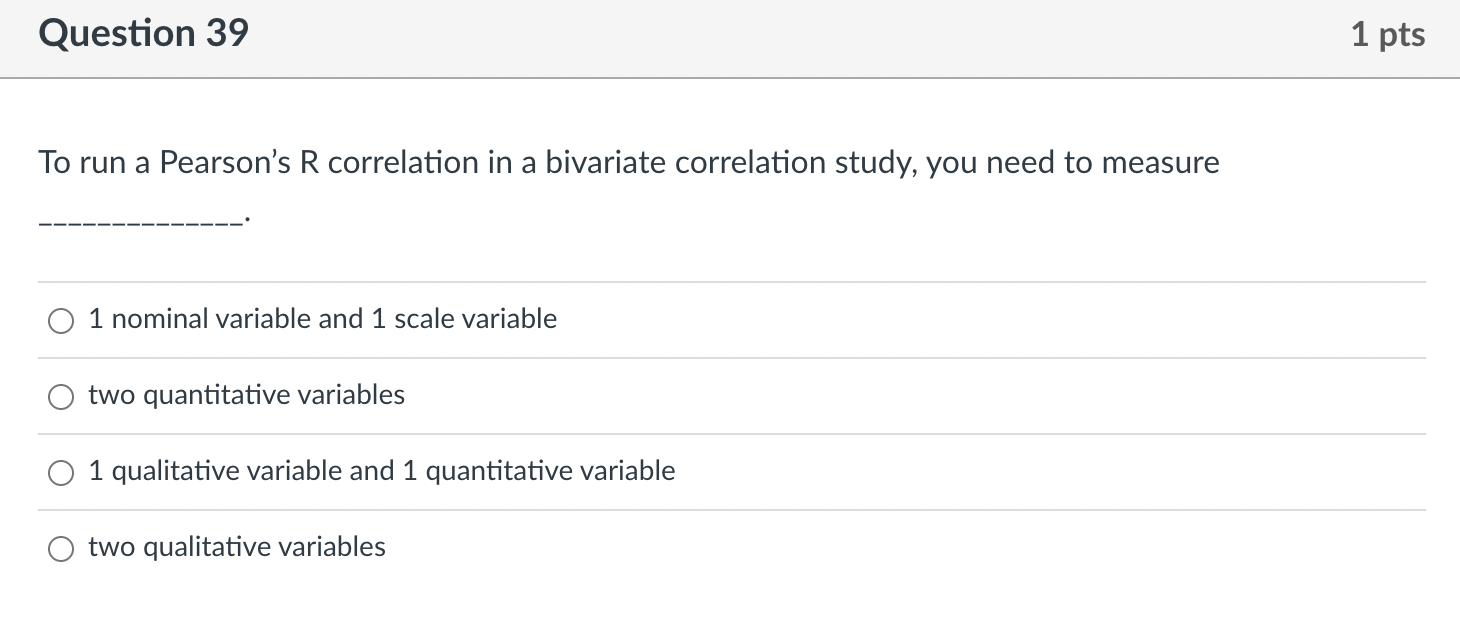Choose the "two quantitative variables" radio button
Viewport: 1460px width, 624px height.
tap(61, 397)
